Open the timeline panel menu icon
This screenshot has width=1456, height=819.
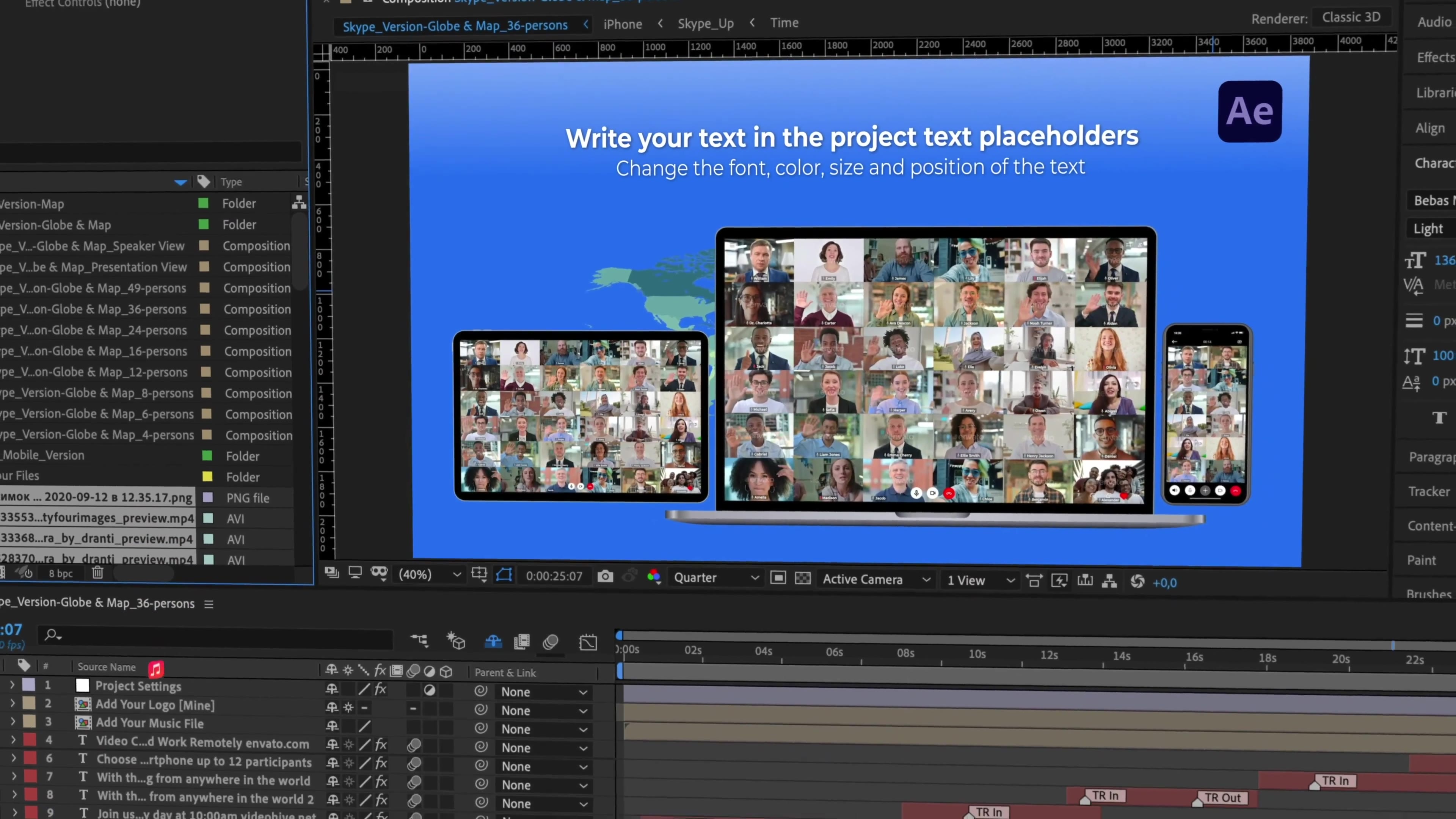[x=209, y=604]
